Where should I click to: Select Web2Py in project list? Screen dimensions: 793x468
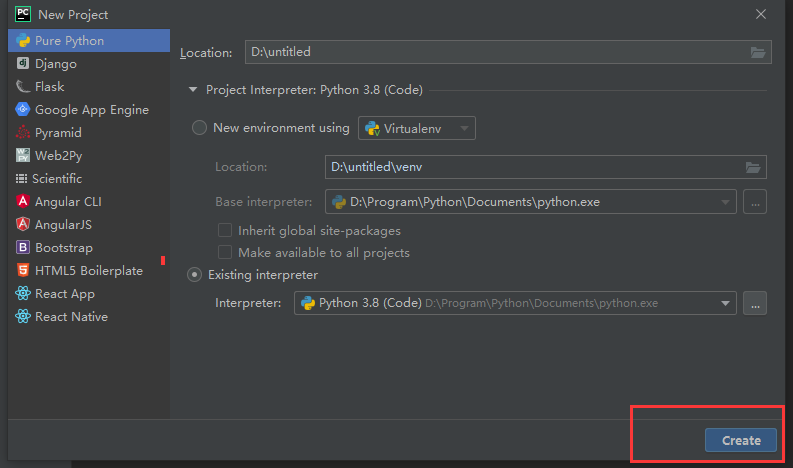pyautogui.click(x=89, y=155)
